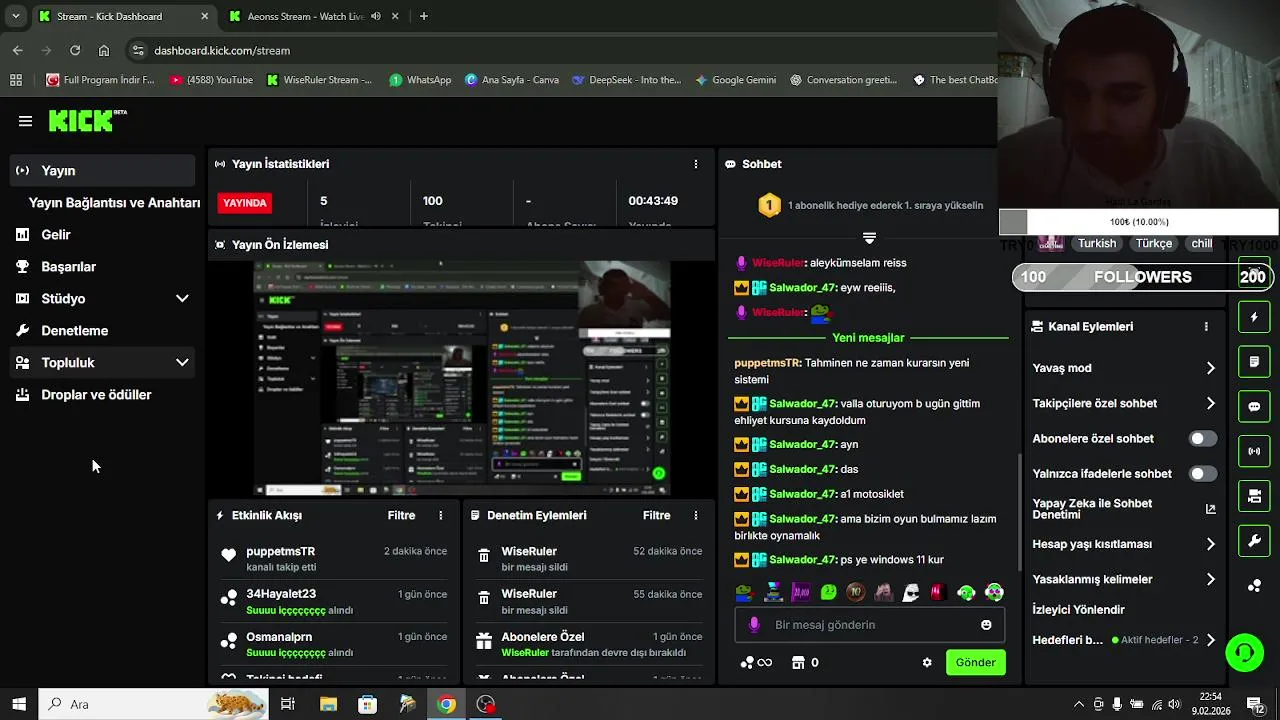Open Chrome from the taskbar

click(446, 704)
